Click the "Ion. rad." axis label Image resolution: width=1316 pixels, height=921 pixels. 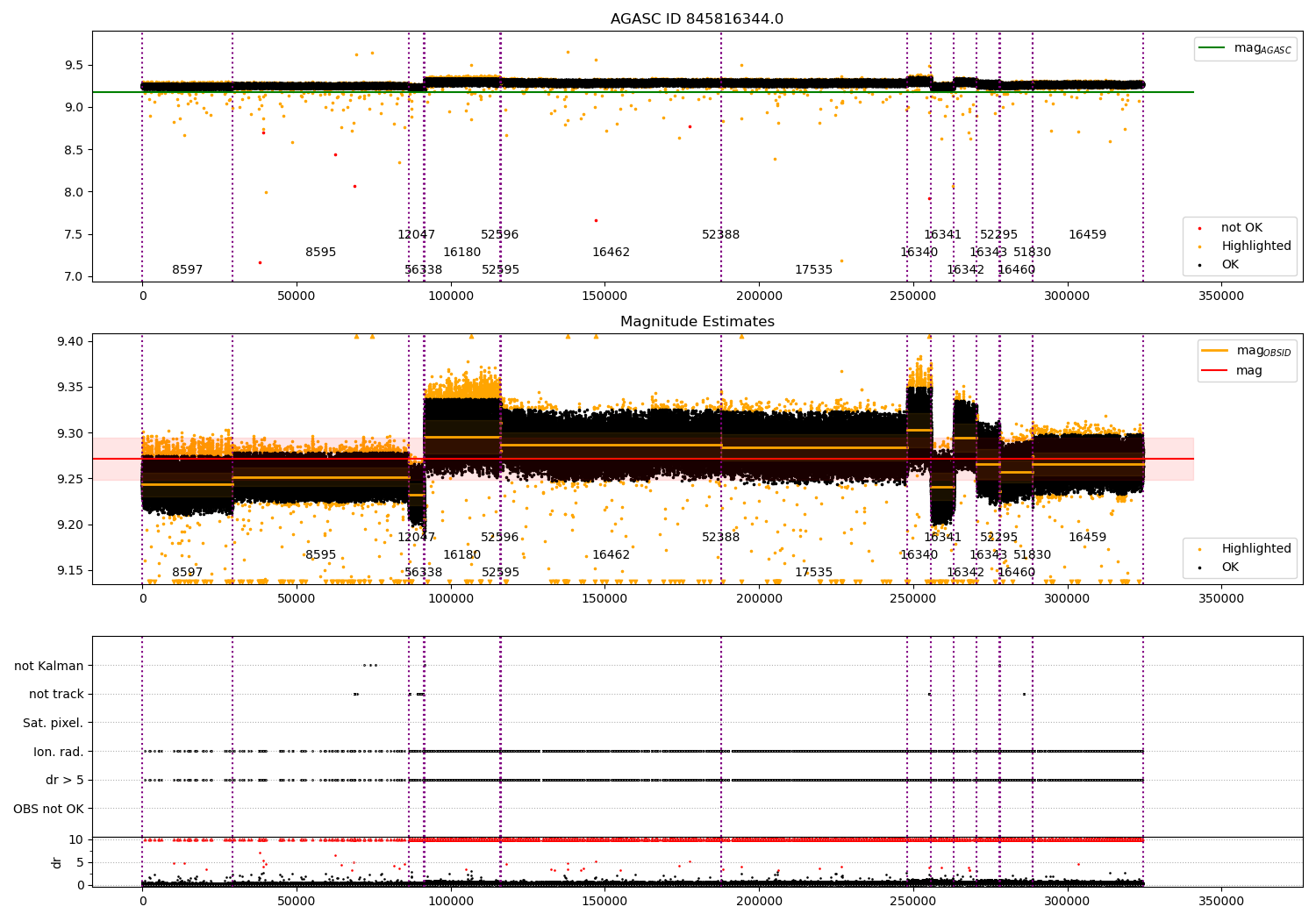pos(59,752)
